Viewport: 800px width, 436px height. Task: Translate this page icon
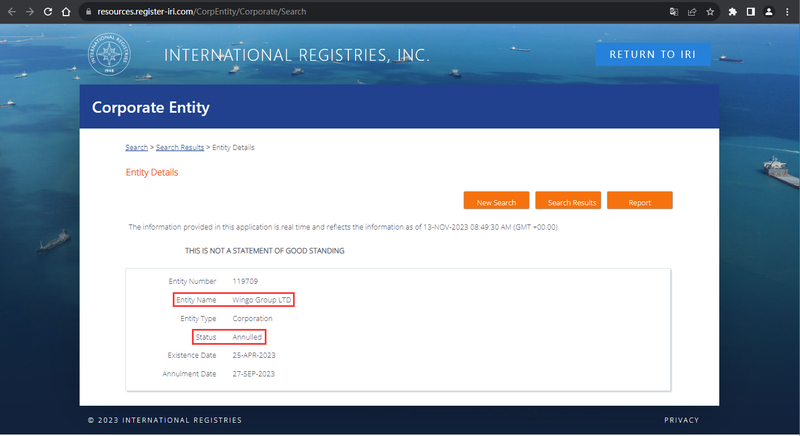[673, 12]
